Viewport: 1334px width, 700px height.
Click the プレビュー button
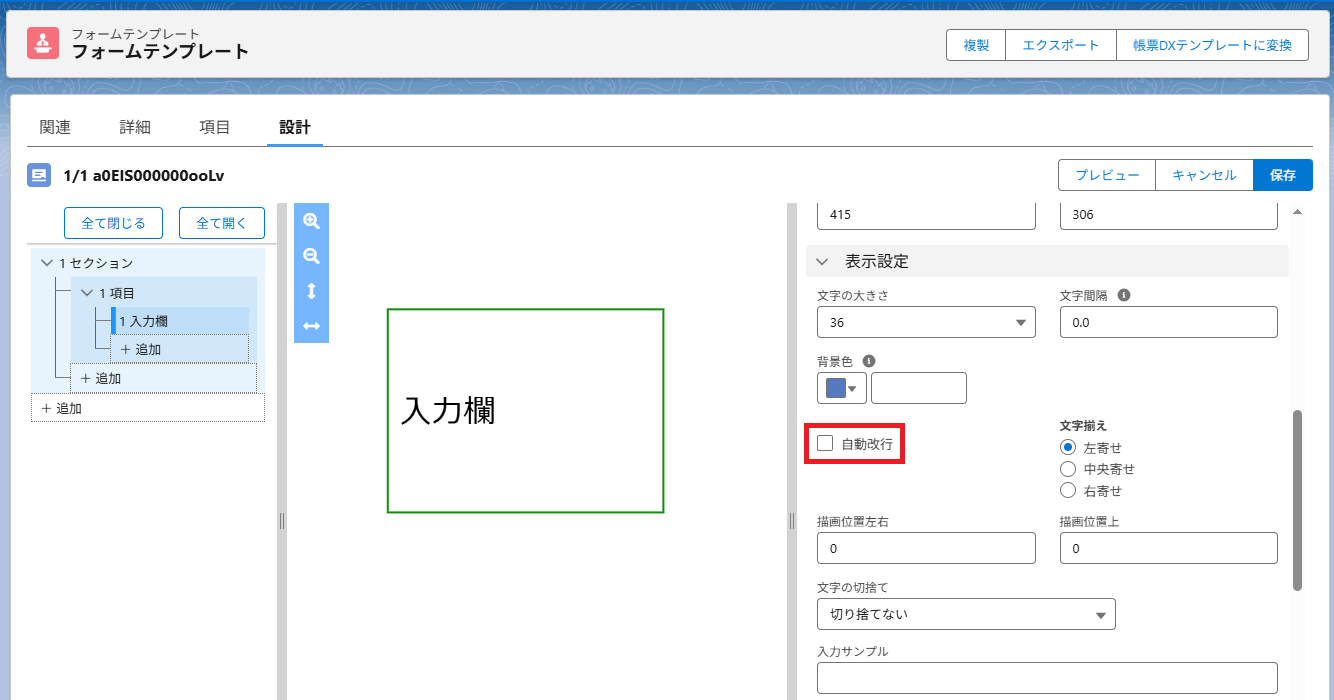pyautogui.click(x=1107, y=175)
